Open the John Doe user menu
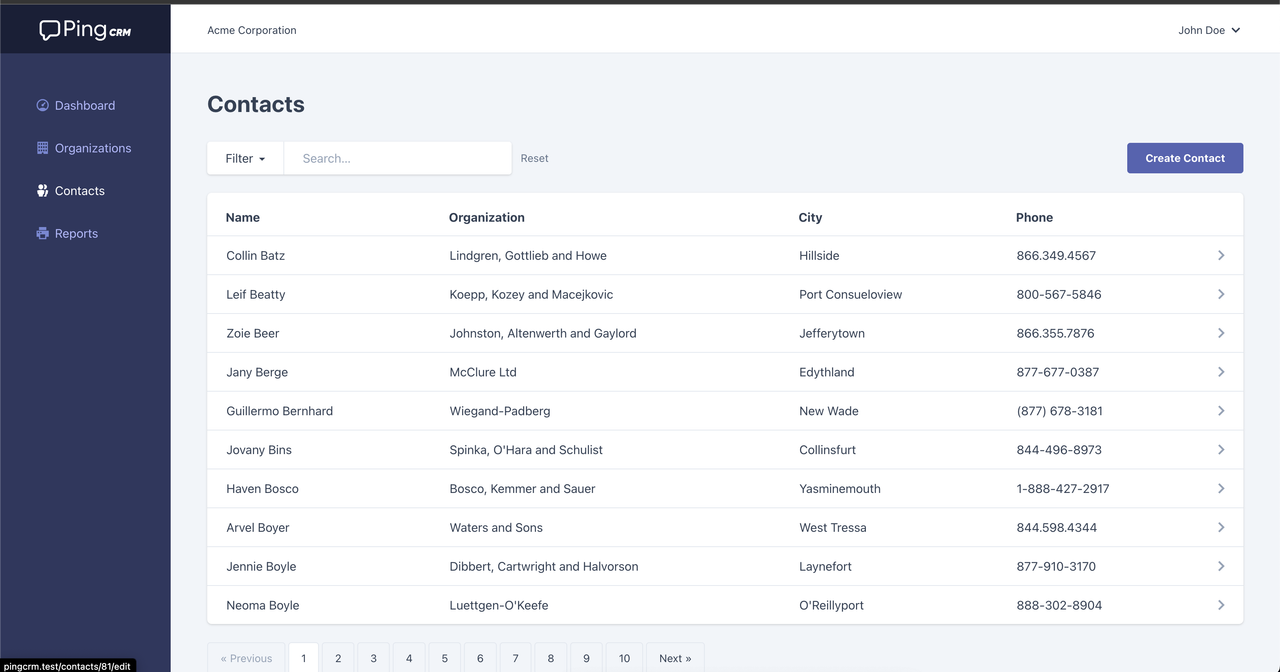The height and width of the screenshot is (672, 1280). coord(1209,30)
